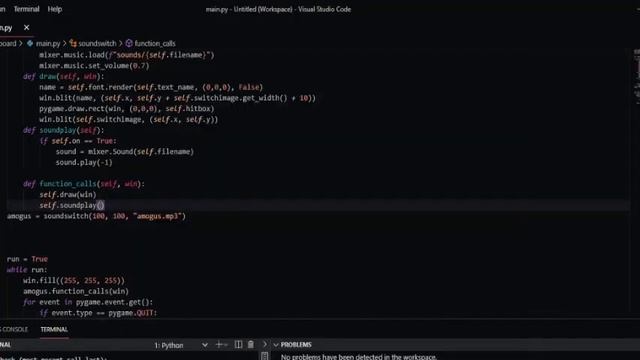Click the line "win.blit(self.switchimage, (self.x, self.y))"

pos(129,120)
